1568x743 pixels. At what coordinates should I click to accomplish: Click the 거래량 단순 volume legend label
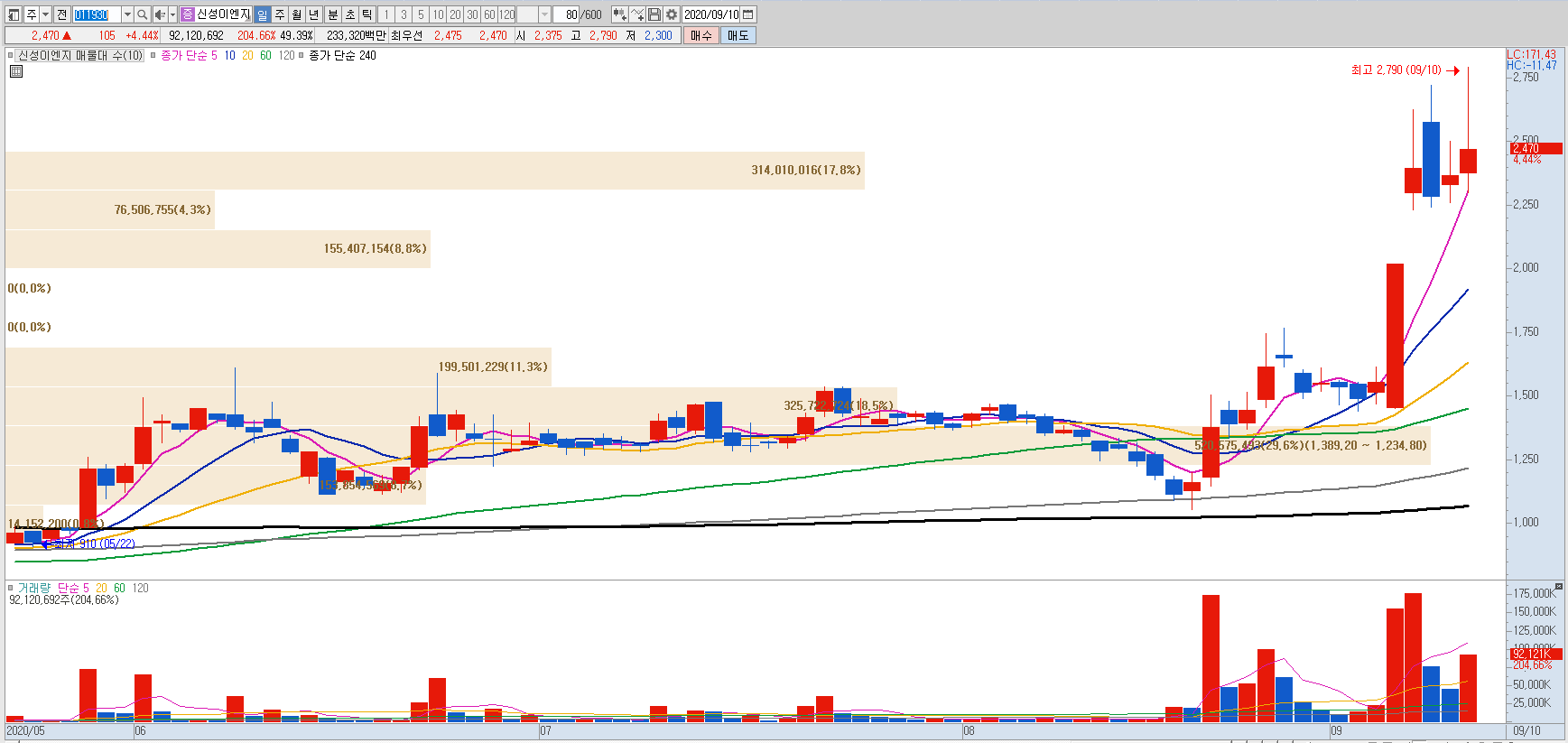[53, 588]
